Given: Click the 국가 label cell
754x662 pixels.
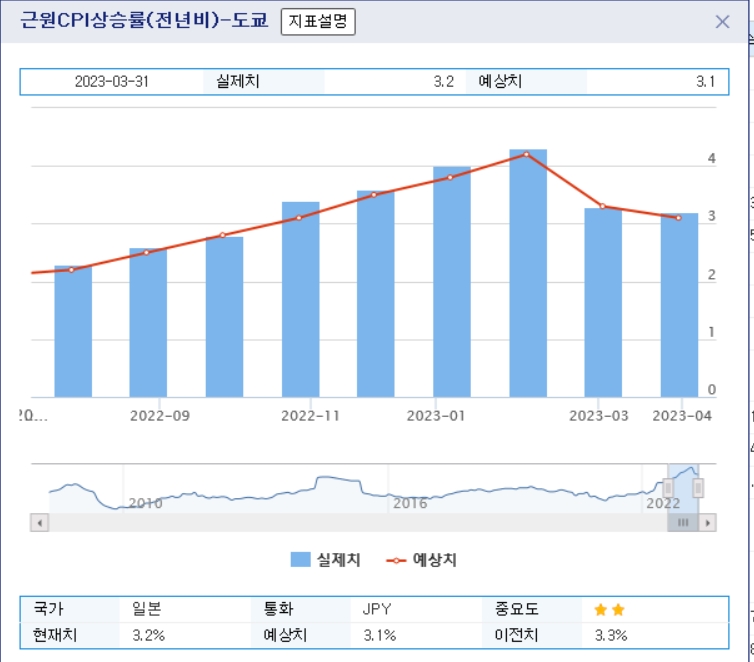Looking at the screenshot, I should (70, 609).
